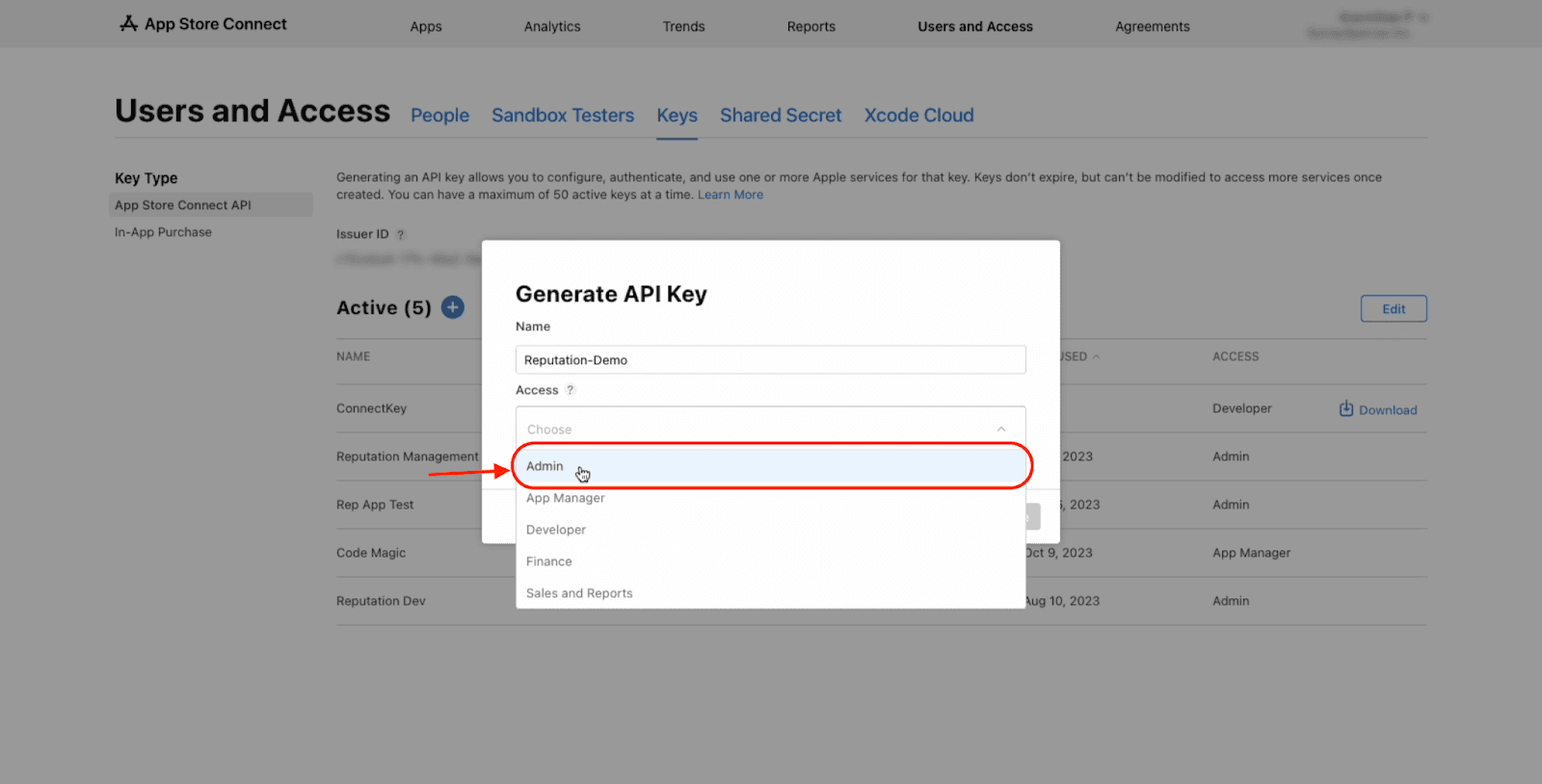1542x784 pixels.
Task: Pick Developer in the access dropdown
Action: point(556,530)
